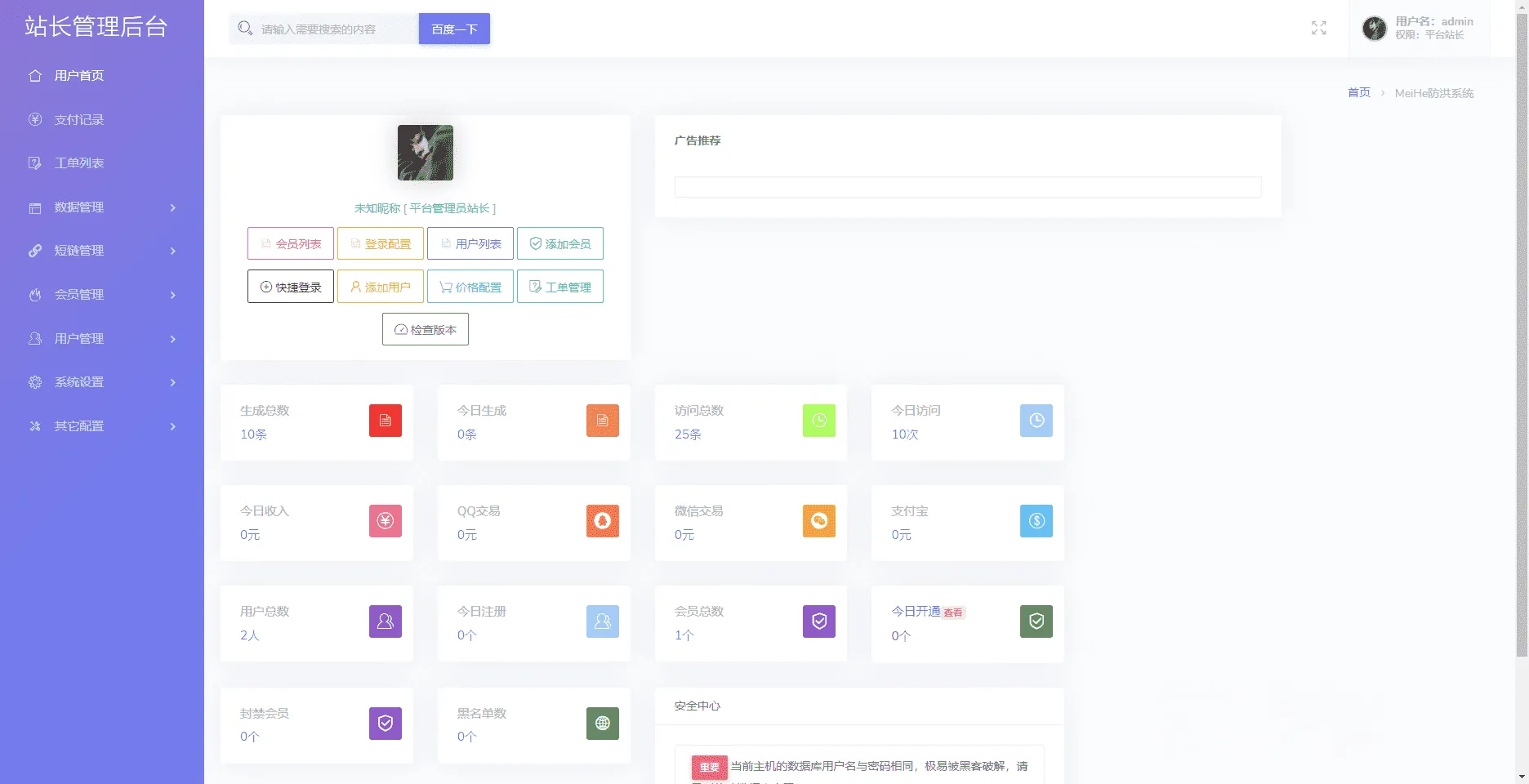Viewport: 1529px width, 784px height.
Task: Click the profile avatar thumbnail
Action: click(x=426, y=153)
